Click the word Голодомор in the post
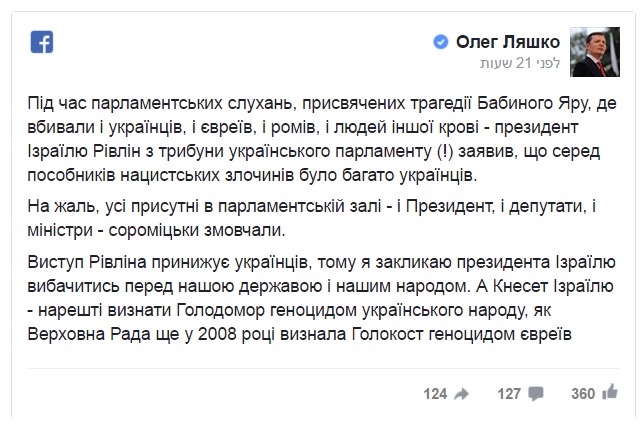641x426 pixels. pyautogui.click(x=220, y=311)
